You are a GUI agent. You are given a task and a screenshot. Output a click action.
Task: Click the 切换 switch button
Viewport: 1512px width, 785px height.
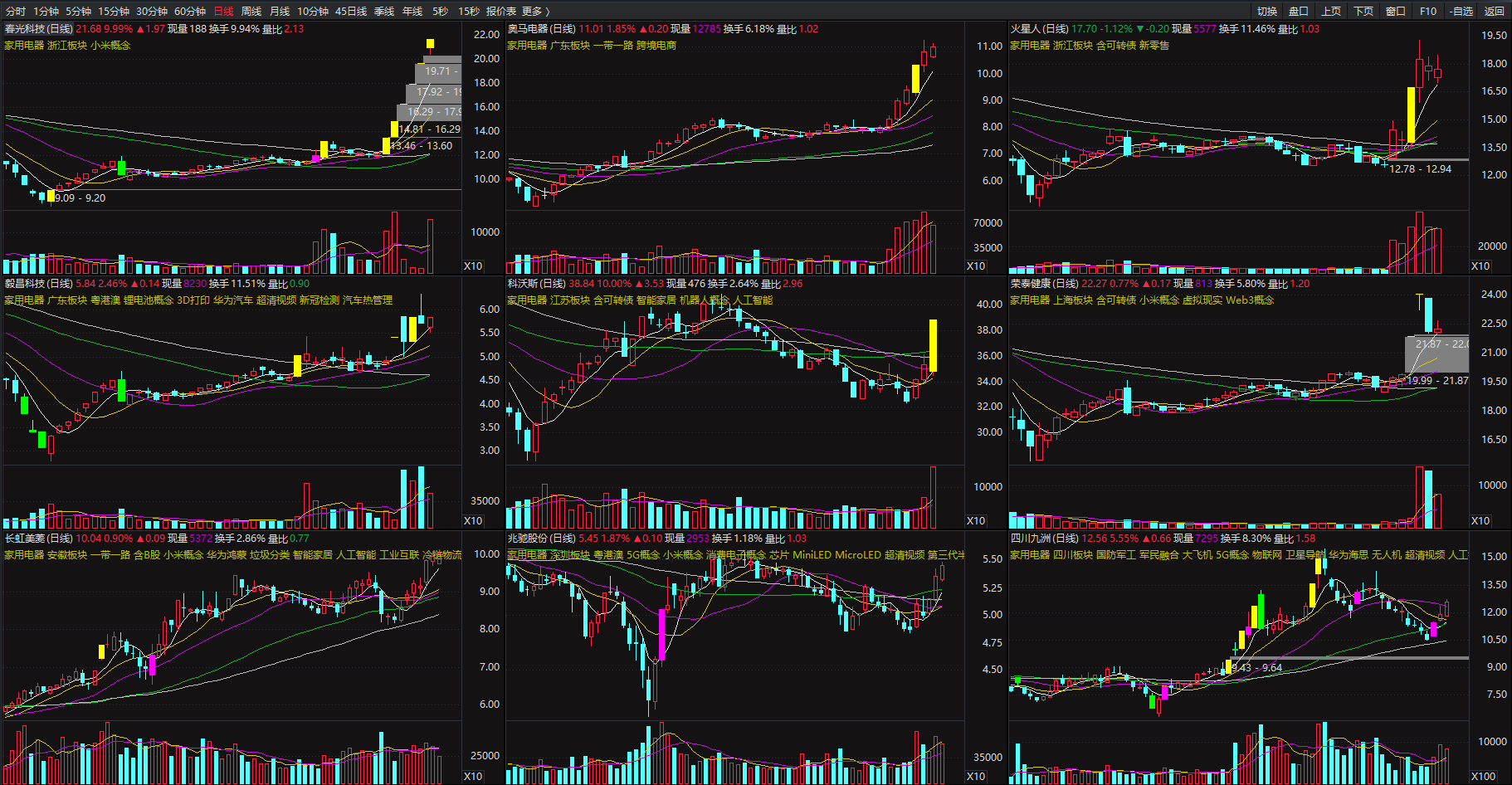(1267, 11)
